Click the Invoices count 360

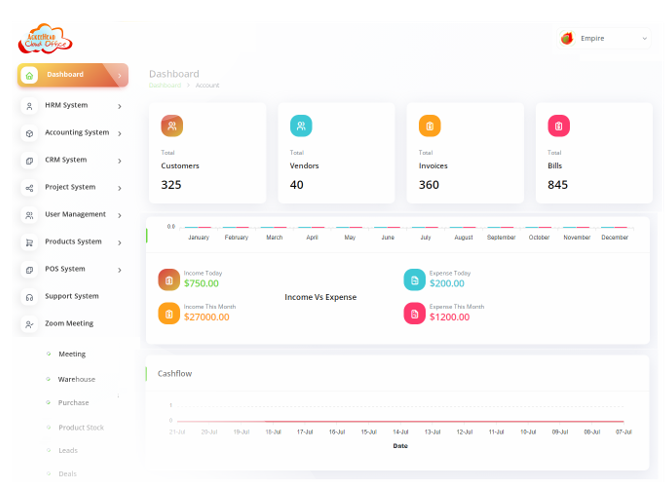pos(429,185)
